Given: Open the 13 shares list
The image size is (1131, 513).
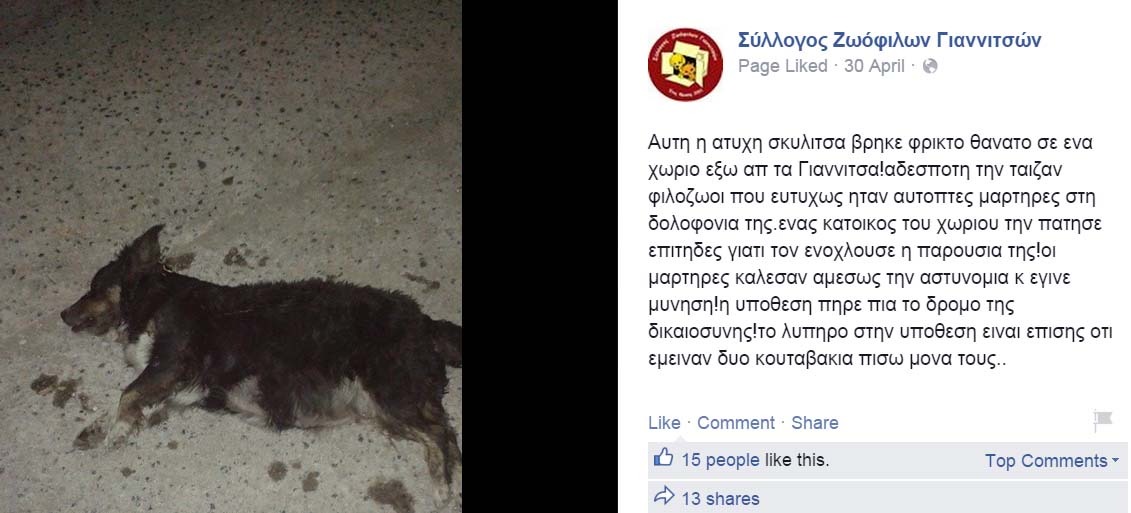Looking at the screenshot, I should (x=720, y=499).
